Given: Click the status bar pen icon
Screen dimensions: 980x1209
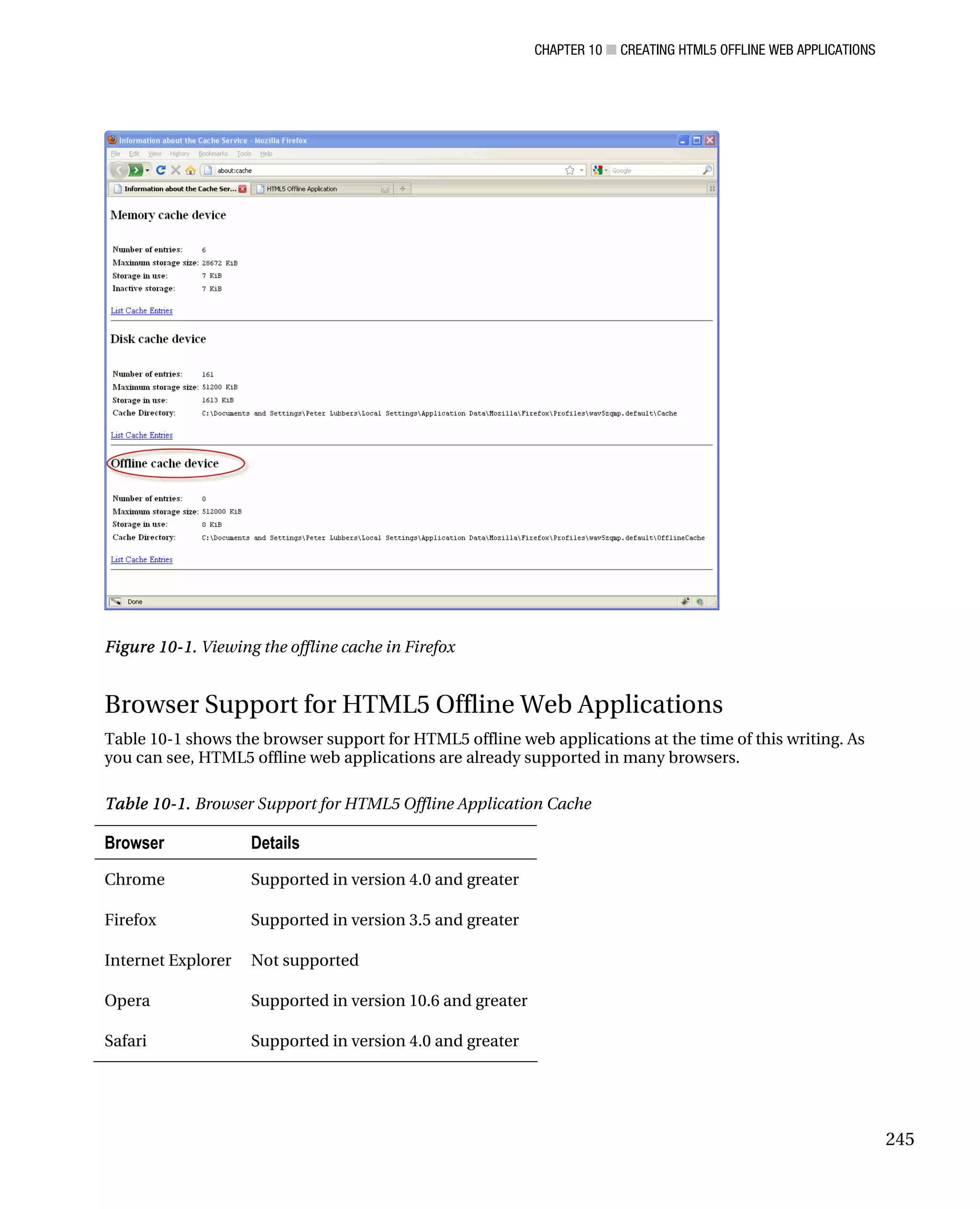Looking at the screenshot, I should 115,602.
